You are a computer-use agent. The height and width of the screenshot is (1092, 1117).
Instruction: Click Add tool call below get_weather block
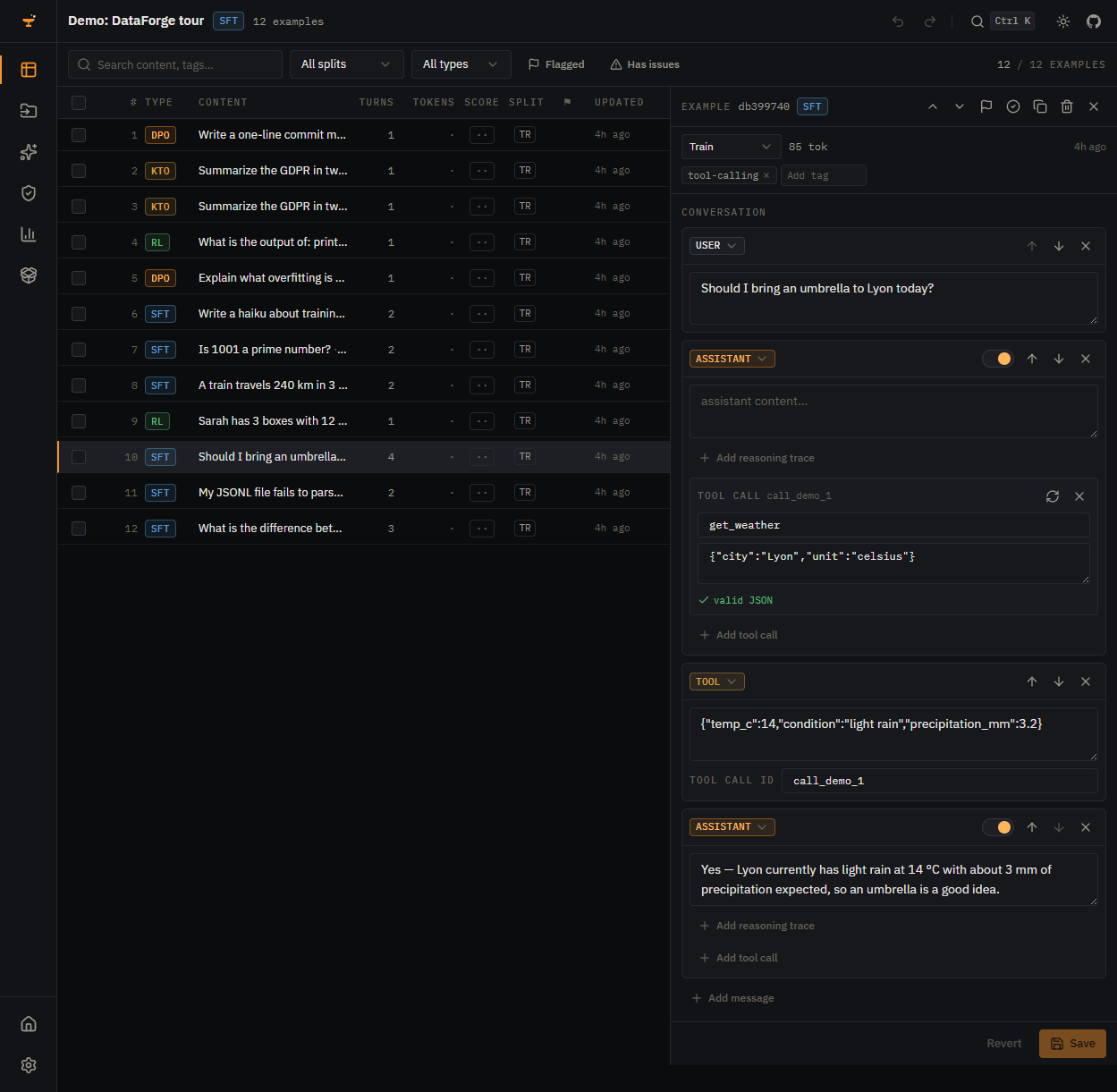click(x=739, y=635)
